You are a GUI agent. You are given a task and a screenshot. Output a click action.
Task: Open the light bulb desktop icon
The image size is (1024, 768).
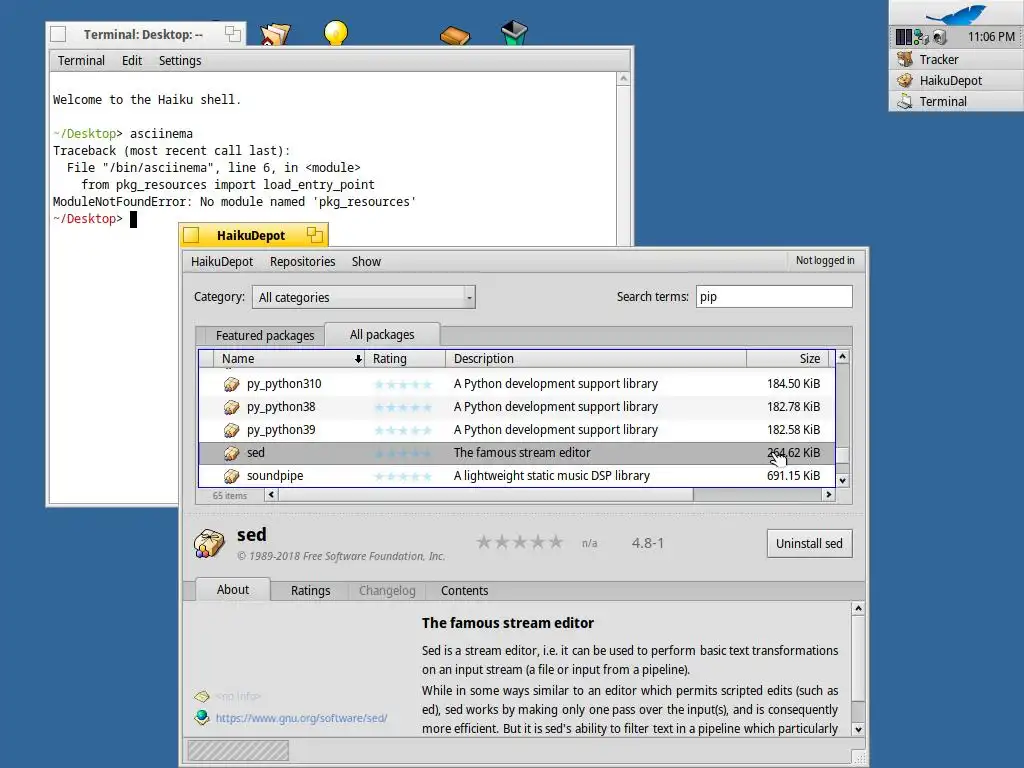[x=336, y=33]
